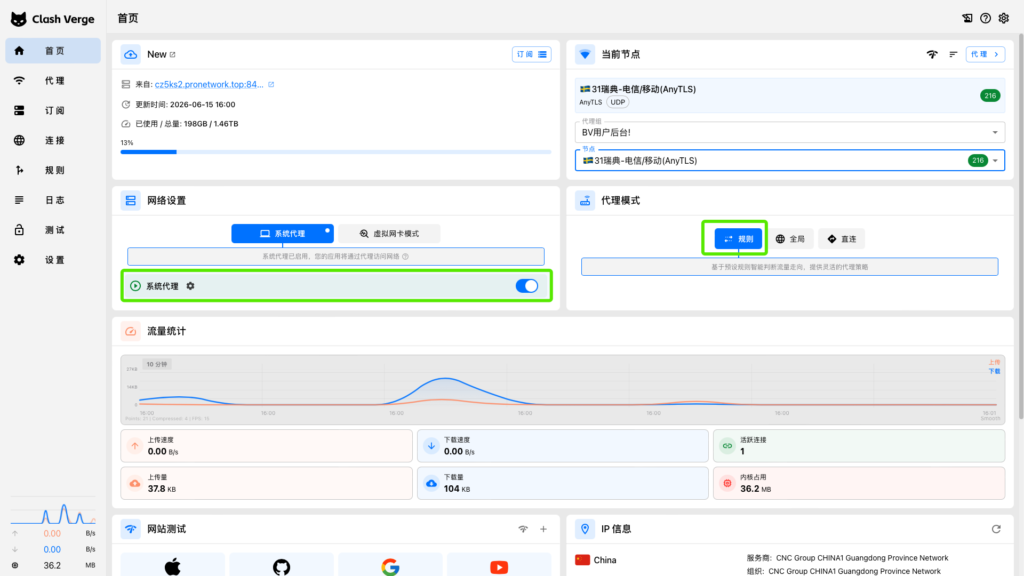Viewport: 1024px width, 576px height.
Task: Click the 上传量 upload cloud icon
Action: [x=135, y=483]
